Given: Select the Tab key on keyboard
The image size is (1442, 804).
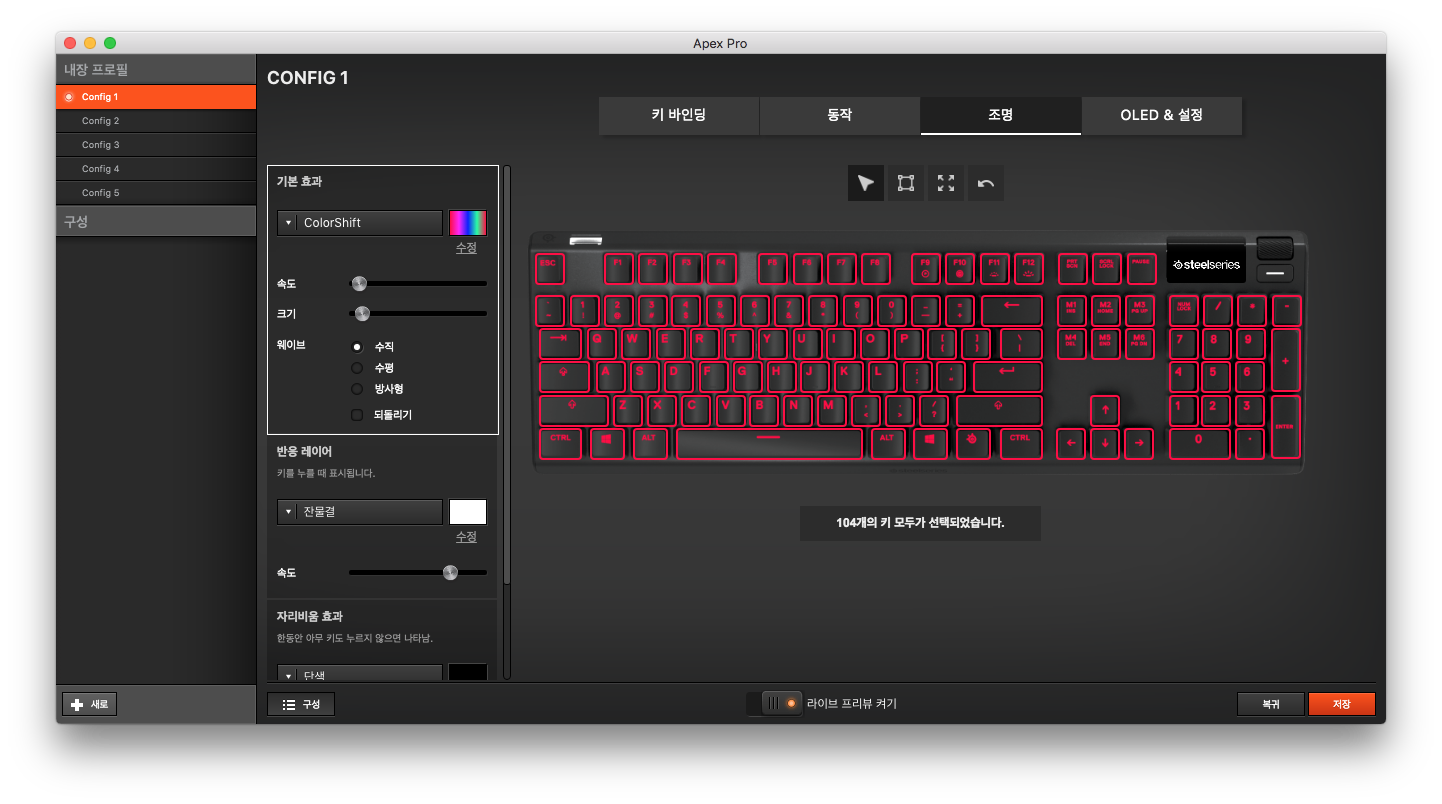Looking at the screenshot, I should point(559,343).
